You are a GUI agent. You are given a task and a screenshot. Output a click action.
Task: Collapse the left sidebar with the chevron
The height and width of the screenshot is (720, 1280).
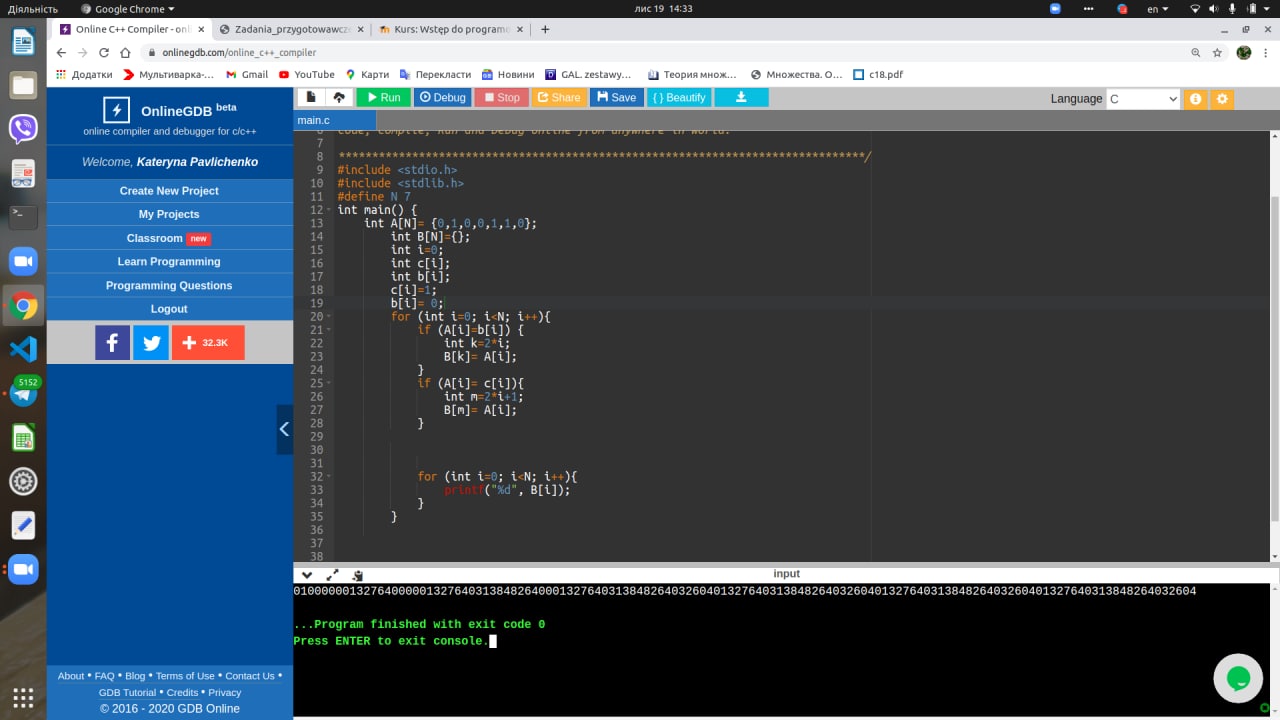(284, 429)
